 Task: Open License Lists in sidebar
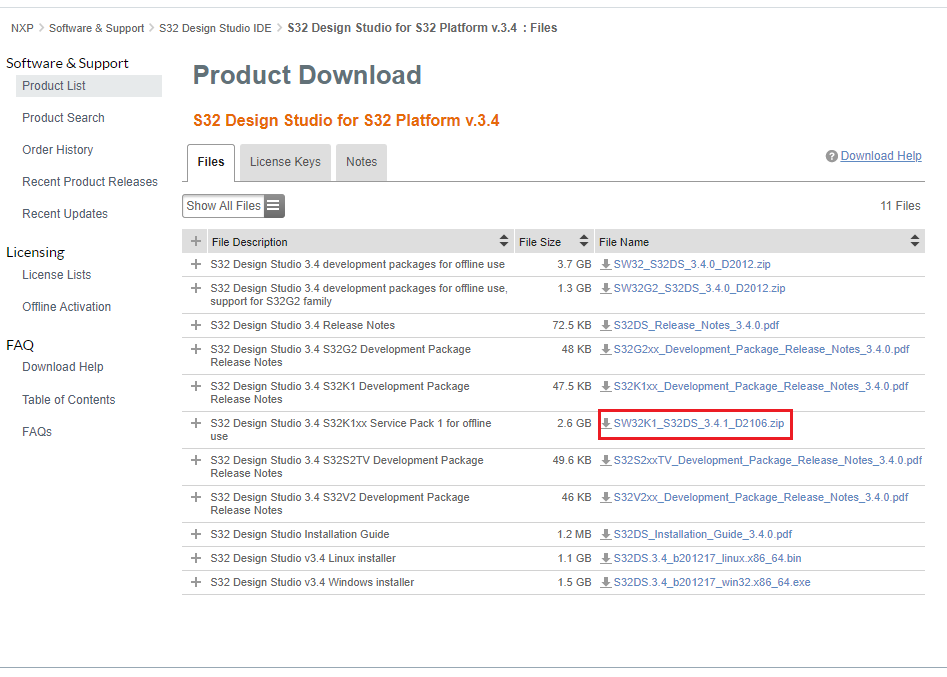coord(57,275)
